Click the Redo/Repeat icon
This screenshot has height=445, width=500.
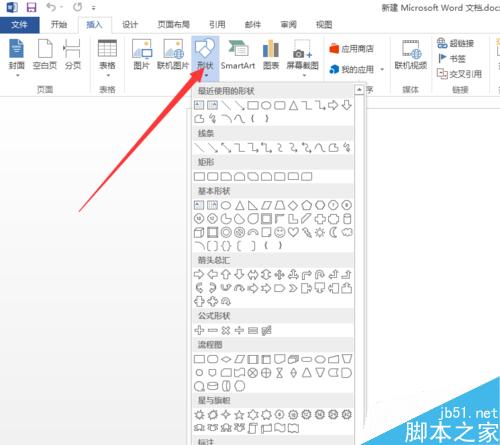(78, 7)
